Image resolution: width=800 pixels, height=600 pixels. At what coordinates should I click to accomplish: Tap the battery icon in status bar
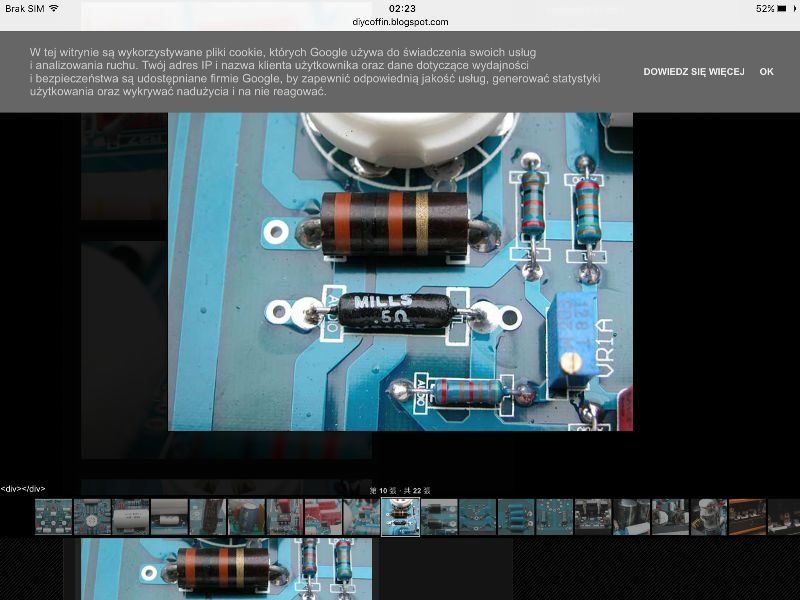tap(783, 8)
